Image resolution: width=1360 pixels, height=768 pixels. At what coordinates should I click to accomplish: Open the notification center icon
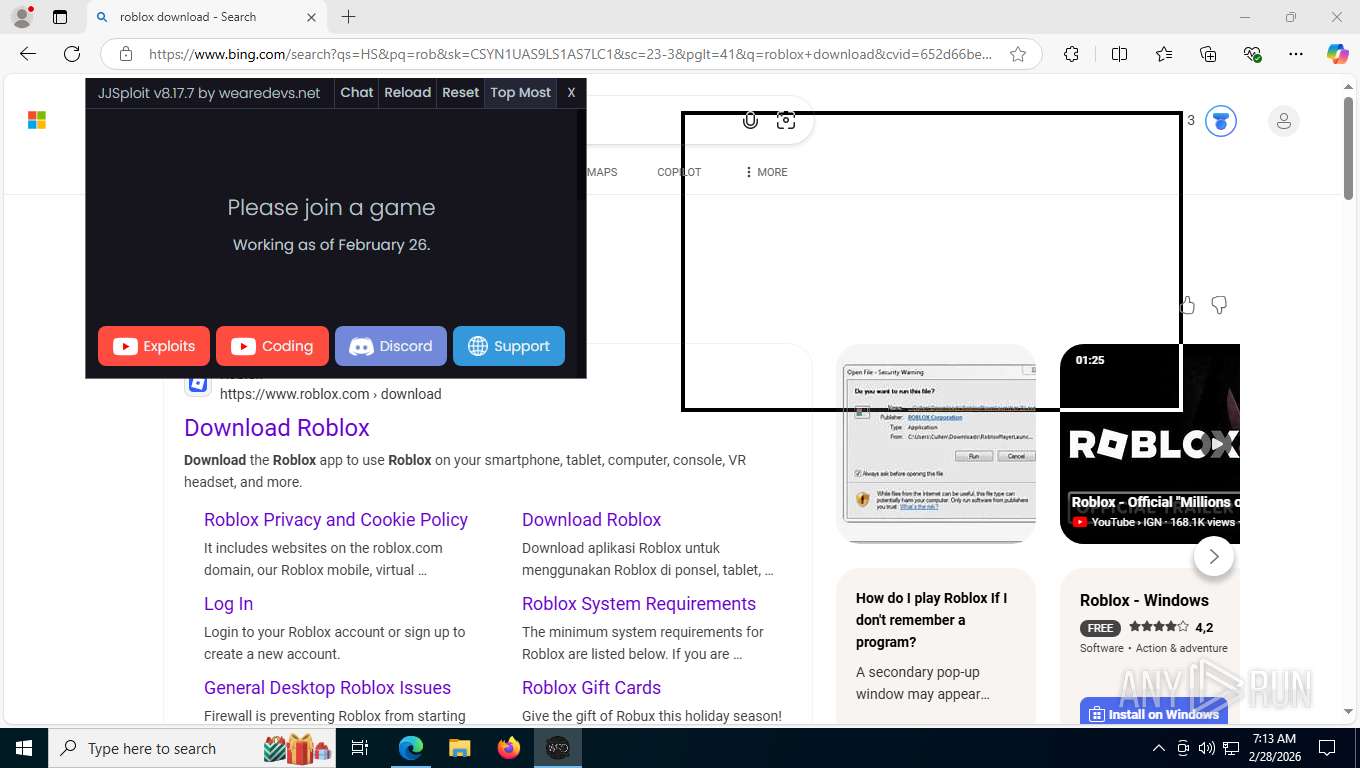[x=1327, y=748]
